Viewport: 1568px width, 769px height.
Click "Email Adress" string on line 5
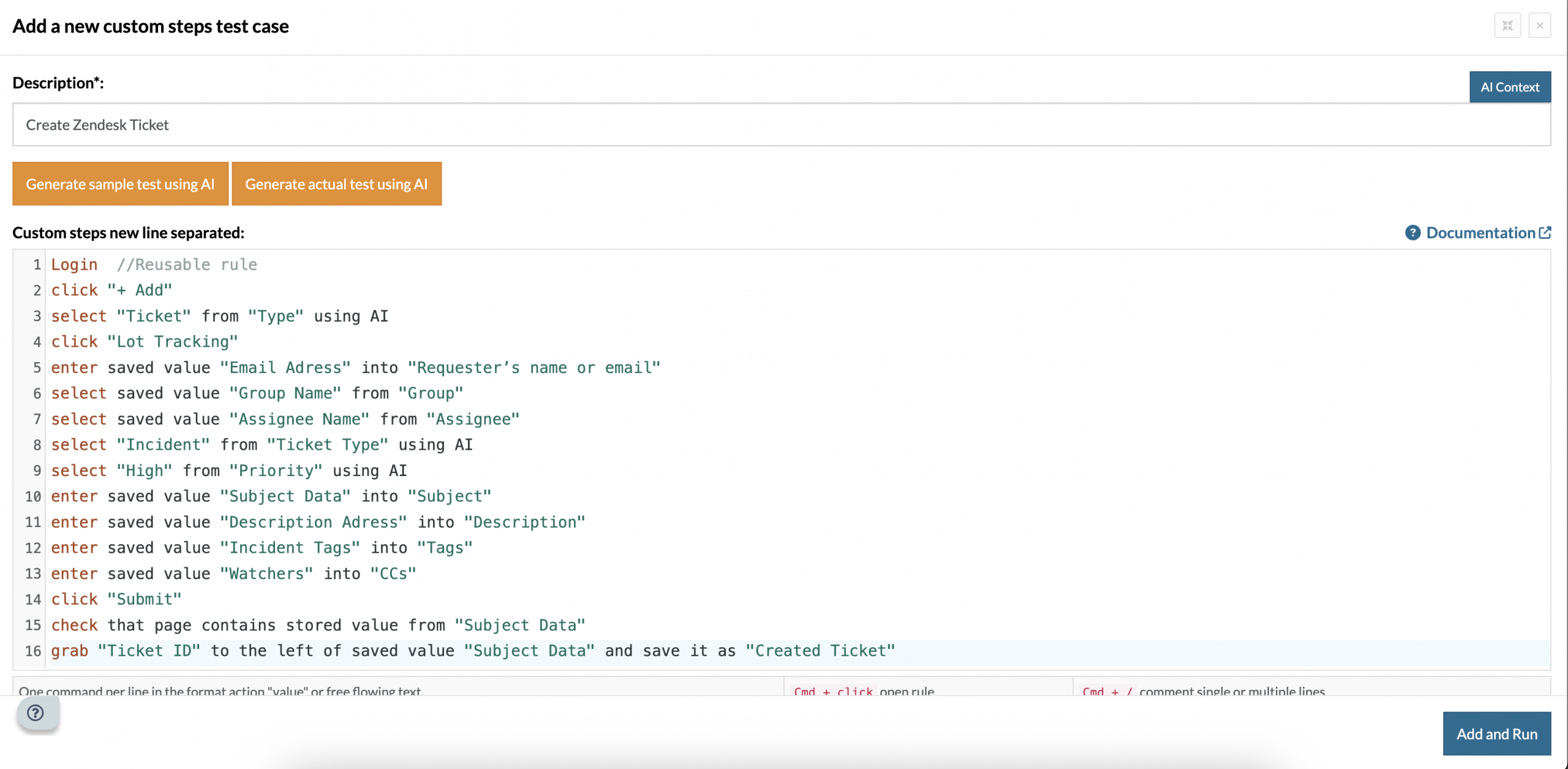pyautogui.click(x=285, y=368)
